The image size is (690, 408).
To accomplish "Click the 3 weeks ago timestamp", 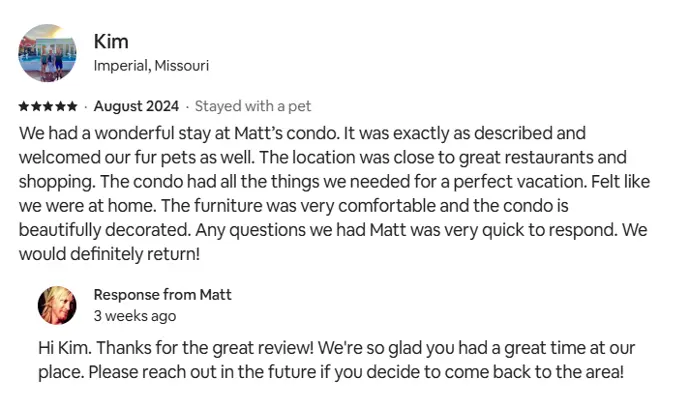I will click(135, 316).
